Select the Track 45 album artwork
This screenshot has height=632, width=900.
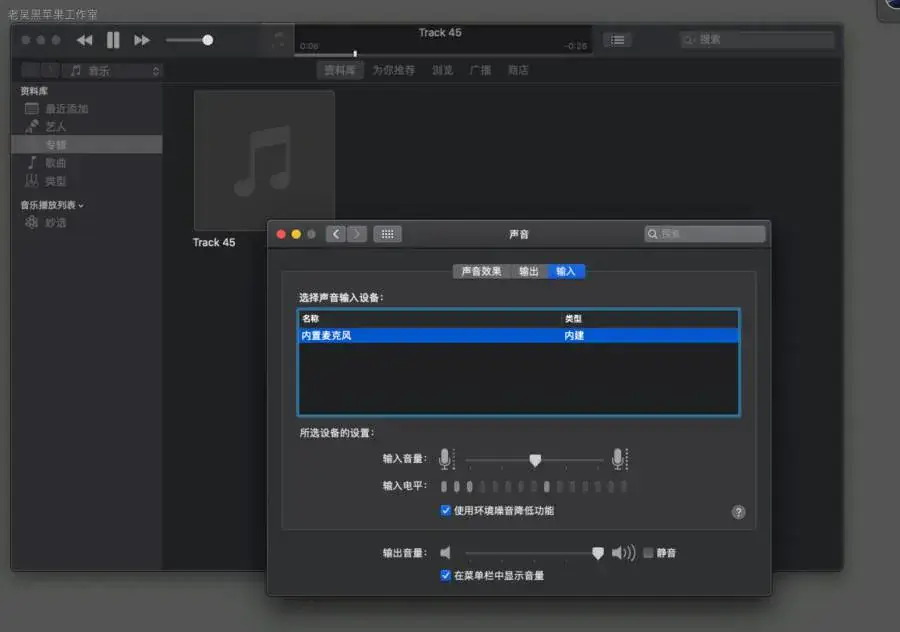pyautogui.click(x=264, y=161)
